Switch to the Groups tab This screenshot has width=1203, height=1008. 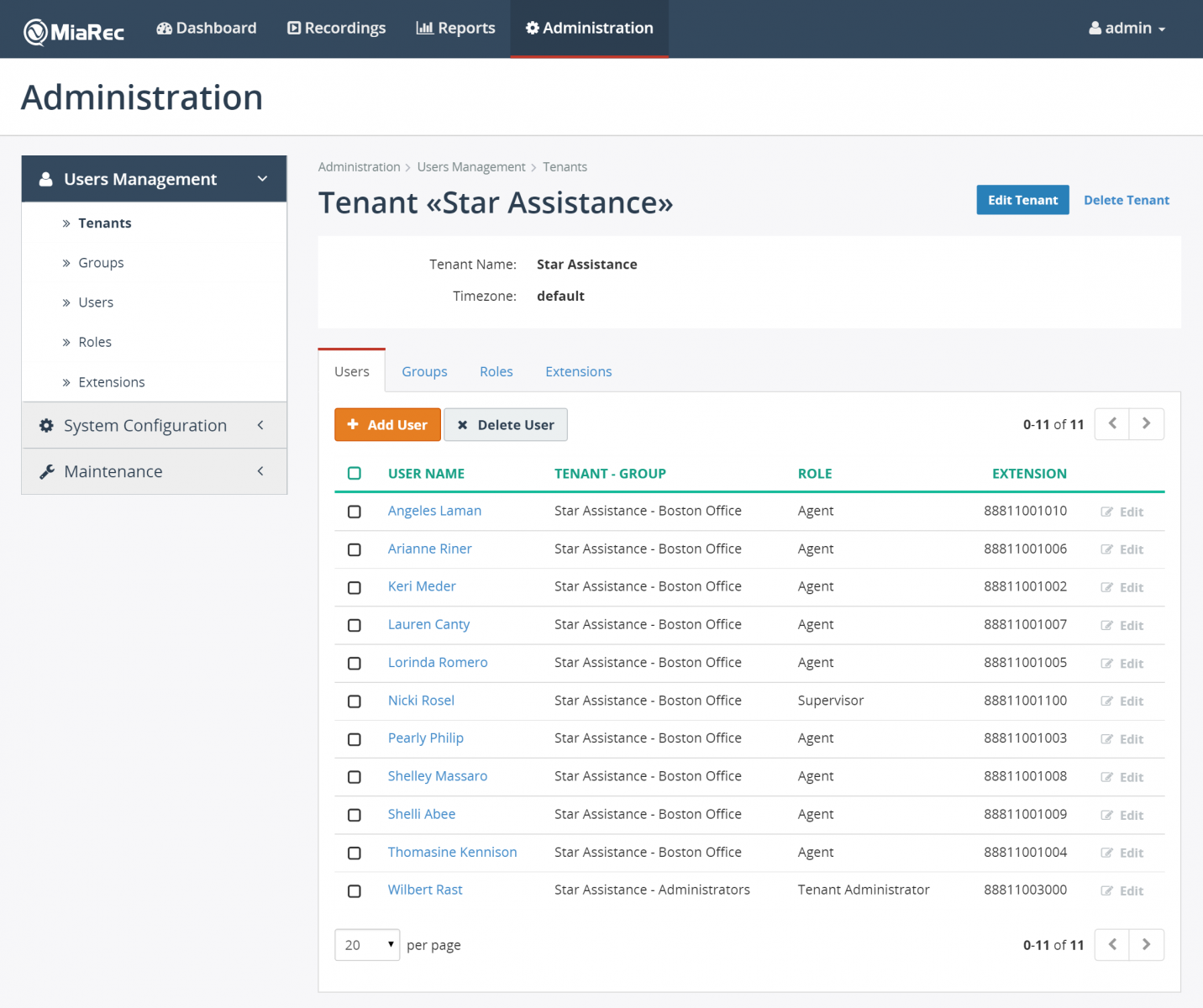[424, 371]
